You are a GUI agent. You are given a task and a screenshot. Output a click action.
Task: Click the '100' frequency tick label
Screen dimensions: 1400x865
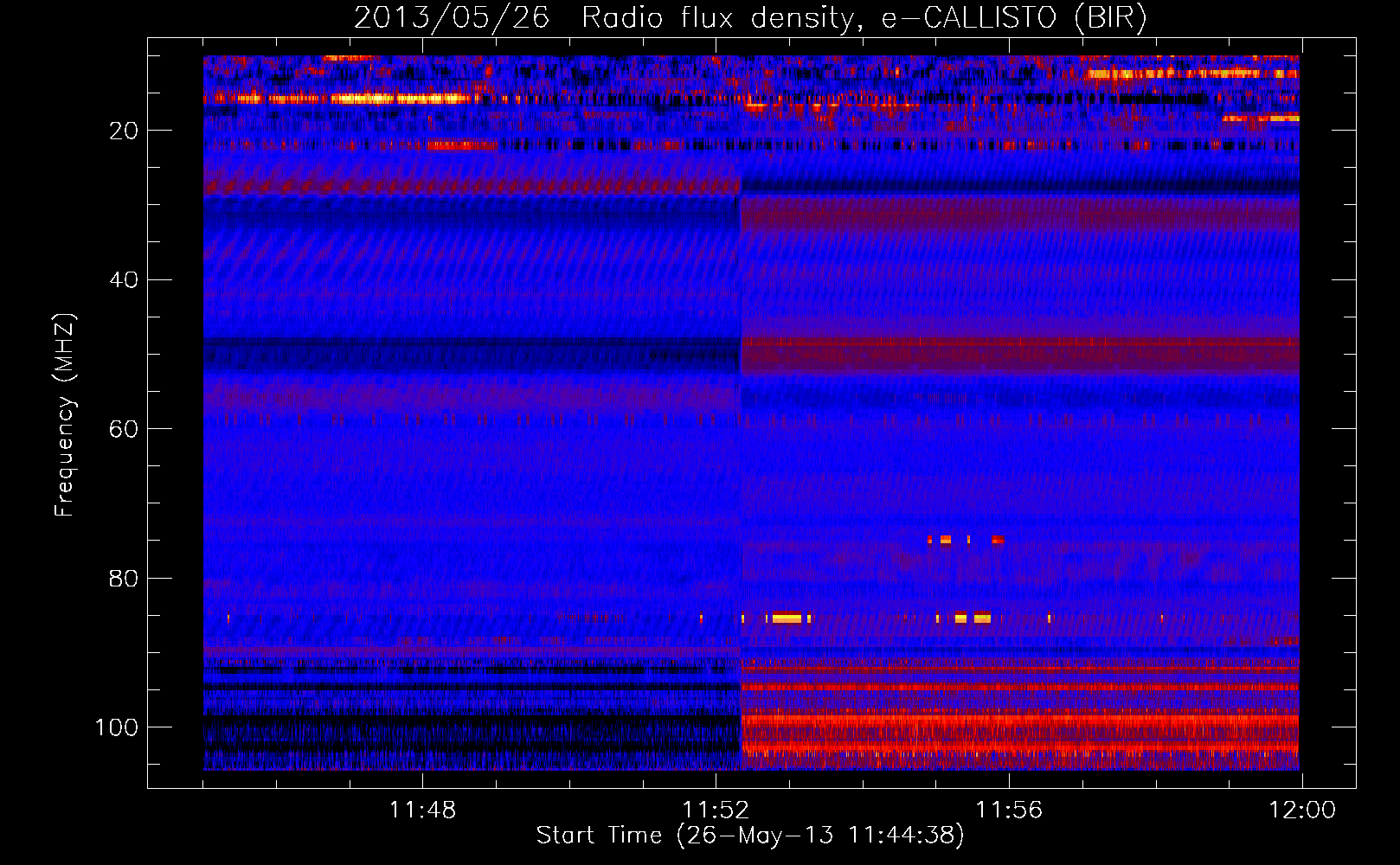tap(117, 727)
